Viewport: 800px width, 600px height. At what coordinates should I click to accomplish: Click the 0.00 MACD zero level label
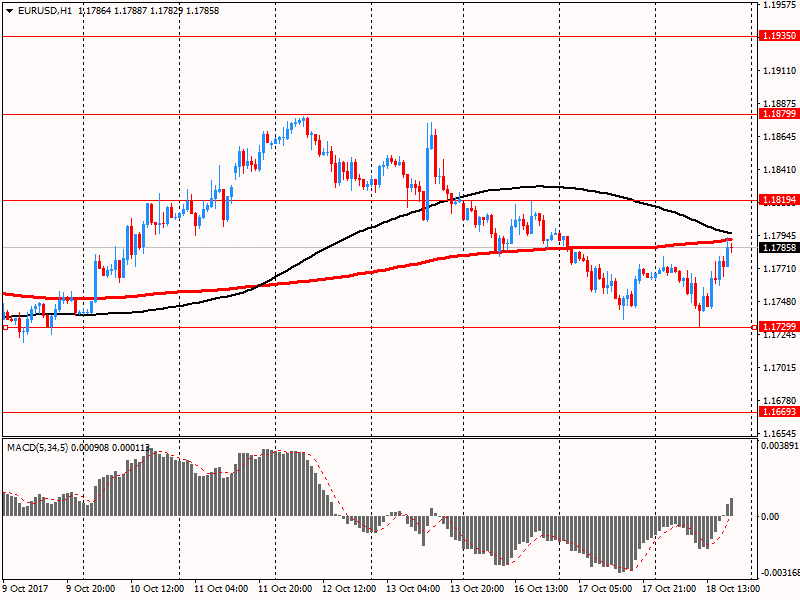770,517
